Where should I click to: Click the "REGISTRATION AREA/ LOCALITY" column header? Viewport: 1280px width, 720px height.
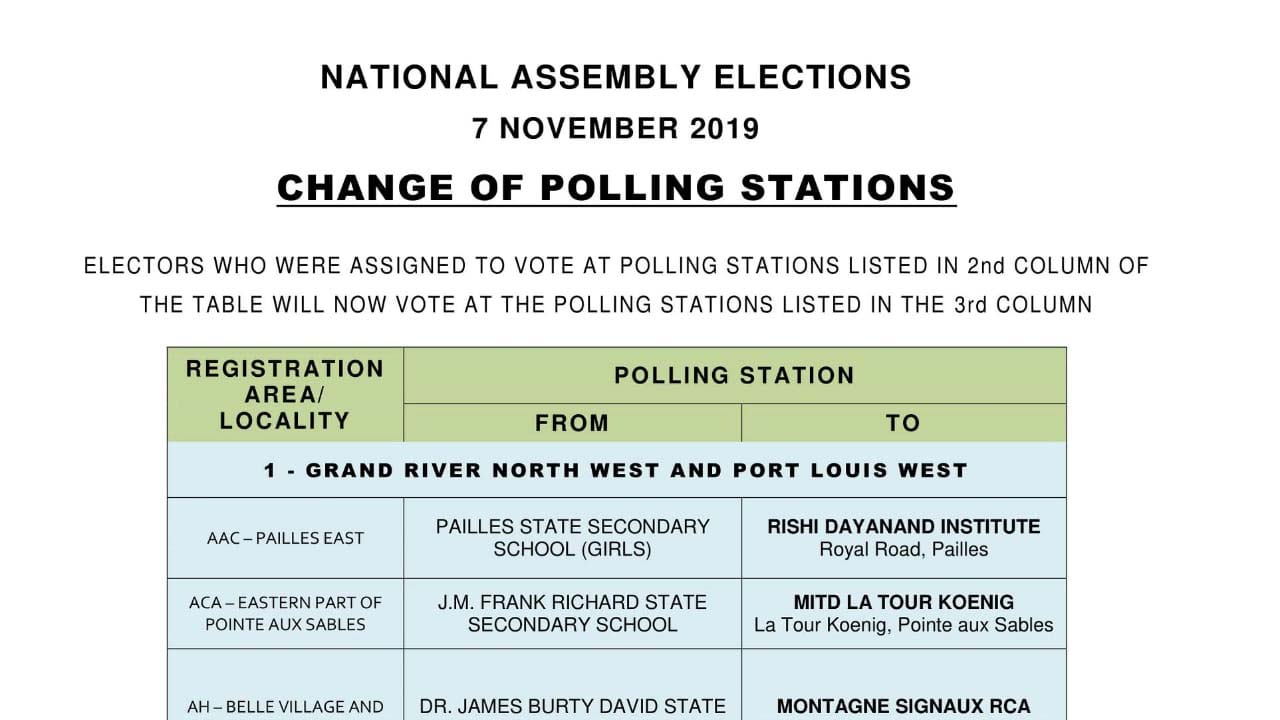[x=285, y=395]
